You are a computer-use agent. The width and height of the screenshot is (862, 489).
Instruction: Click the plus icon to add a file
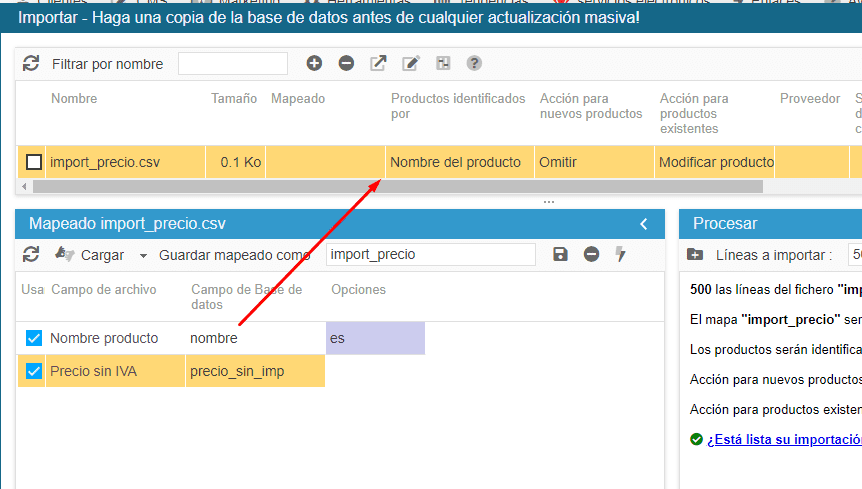314,63
